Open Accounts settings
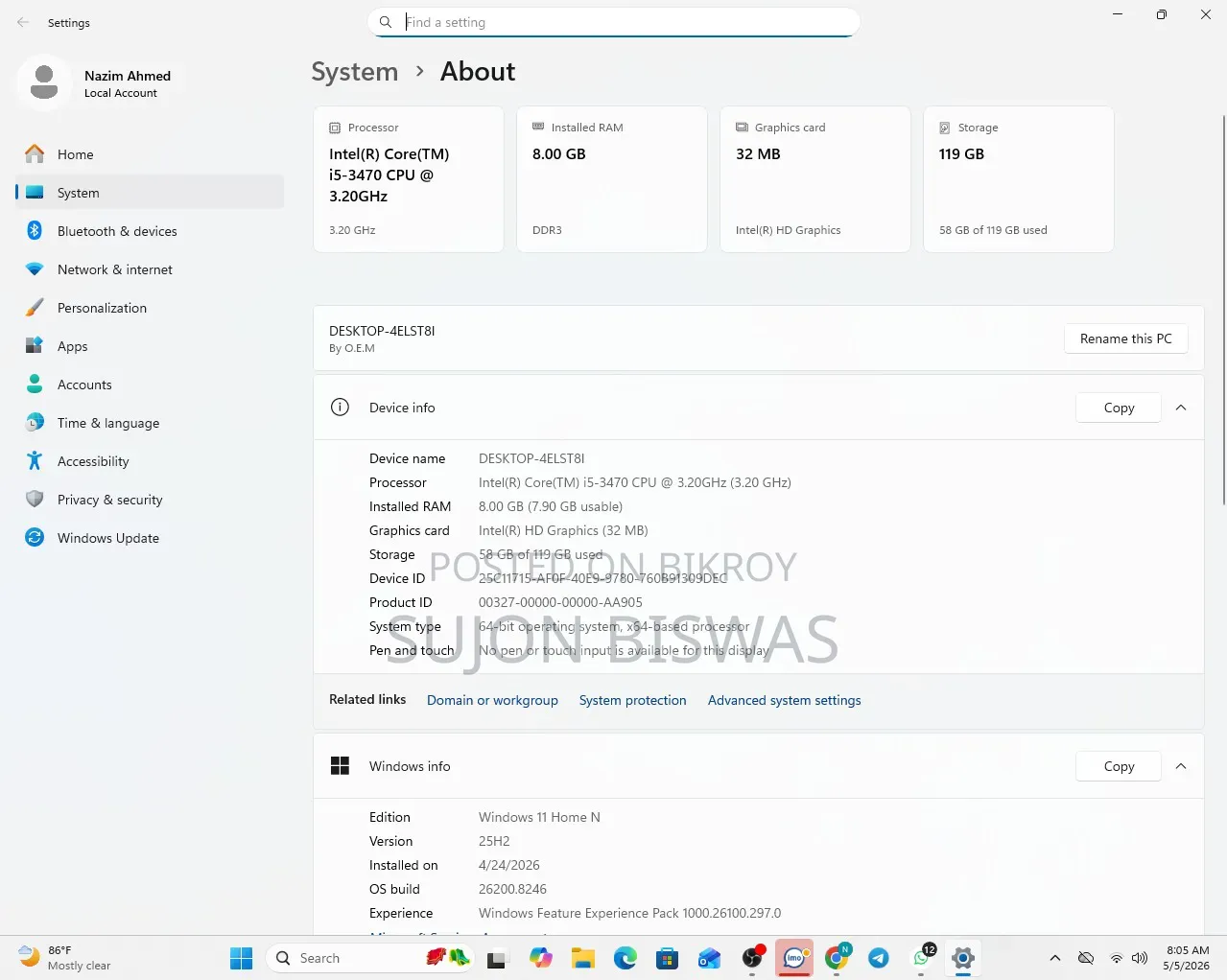The width and height of the screenshot is (1227, 980). 150,385
